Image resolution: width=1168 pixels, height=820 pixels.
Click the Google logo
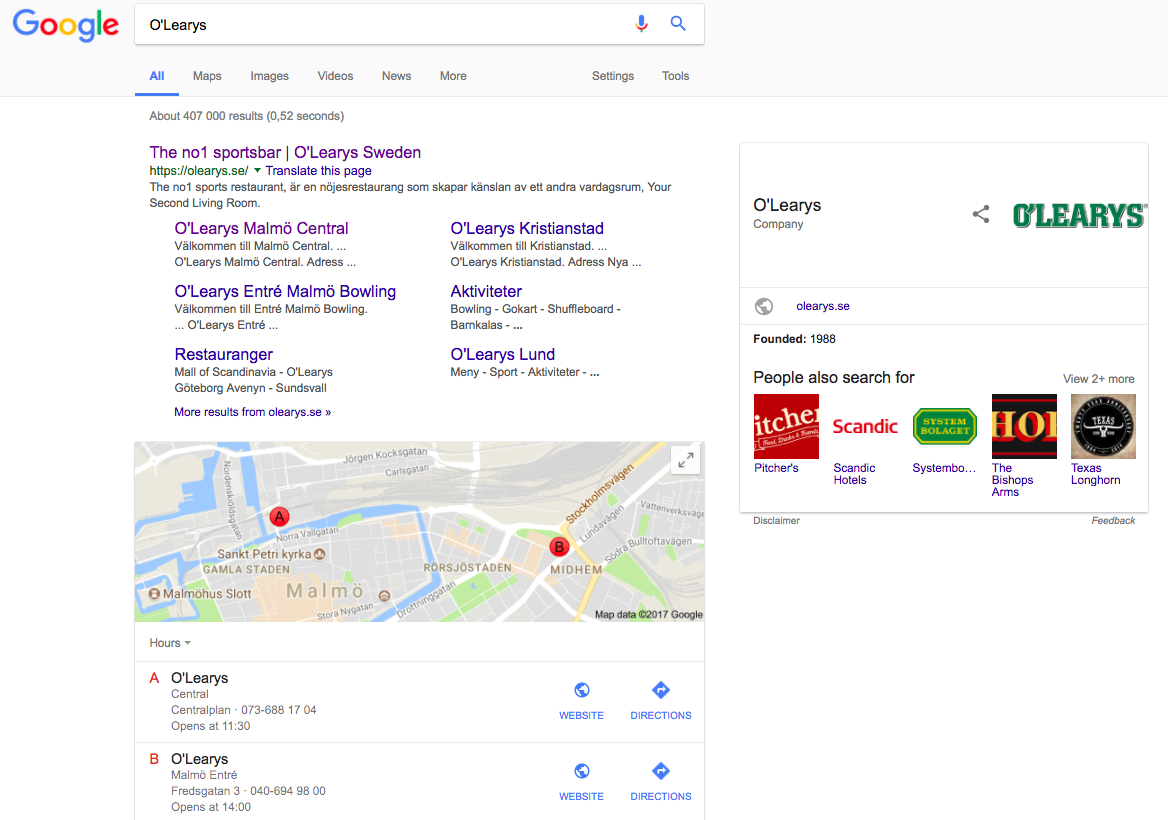point(66,25)
